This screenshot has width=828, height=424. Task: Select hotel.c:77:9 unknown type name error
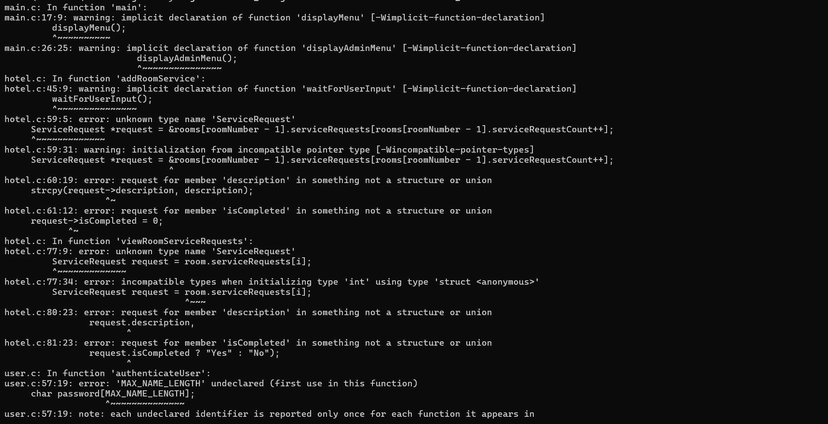(x=150, y=251)
